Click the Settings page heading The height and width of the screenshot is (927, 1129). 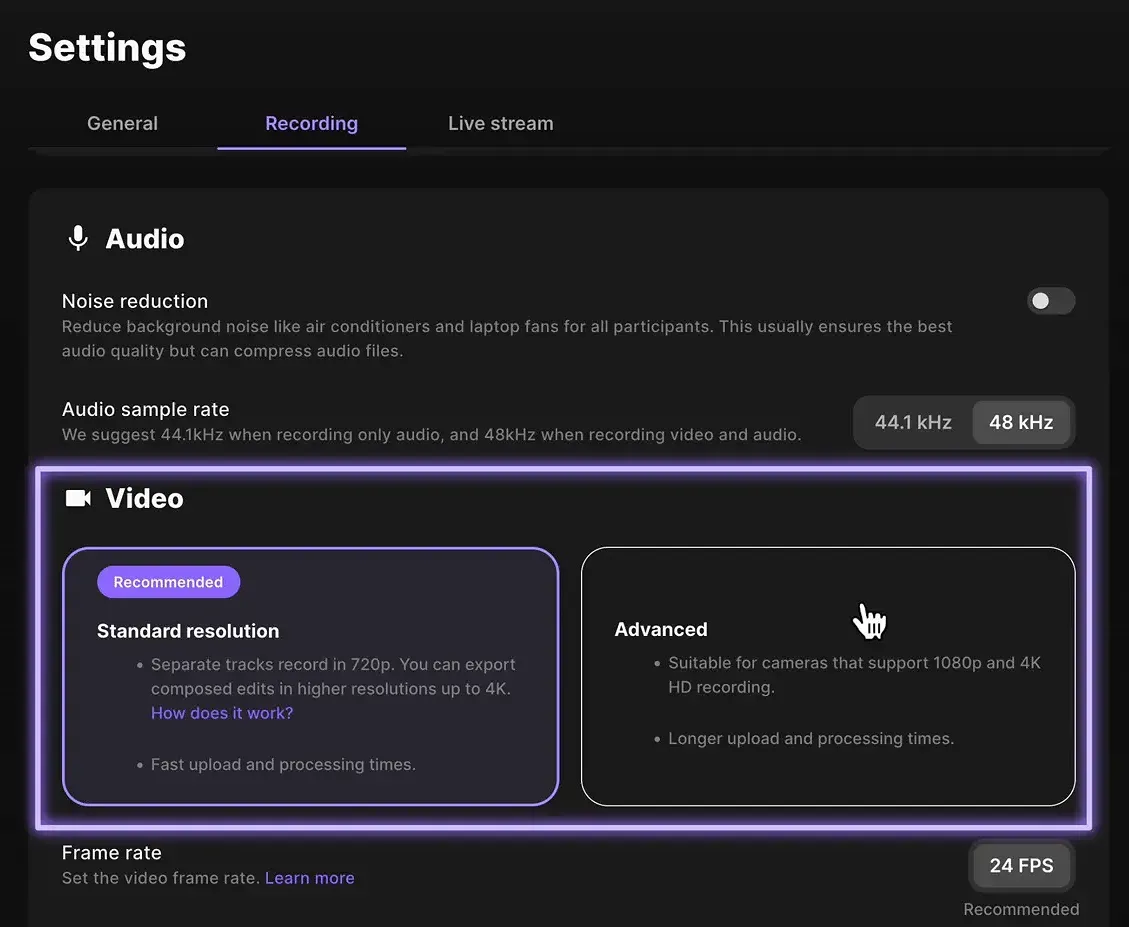106,47
